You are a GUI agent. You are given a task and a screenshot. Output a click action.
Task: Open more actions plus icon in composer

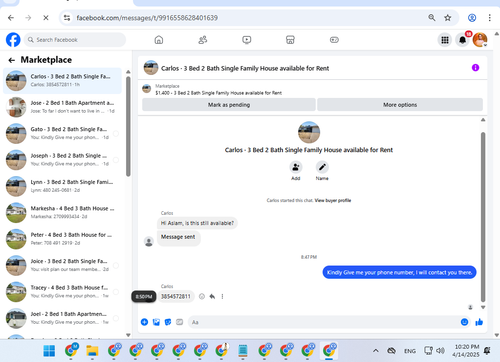pos(144,322)
